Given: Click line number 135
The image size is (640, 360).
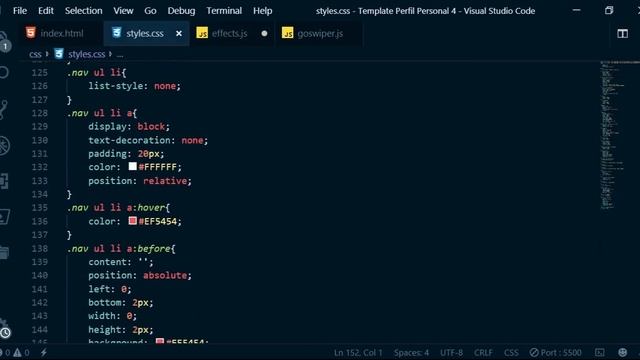Looking at the screenshot, I should pos(40,208).
